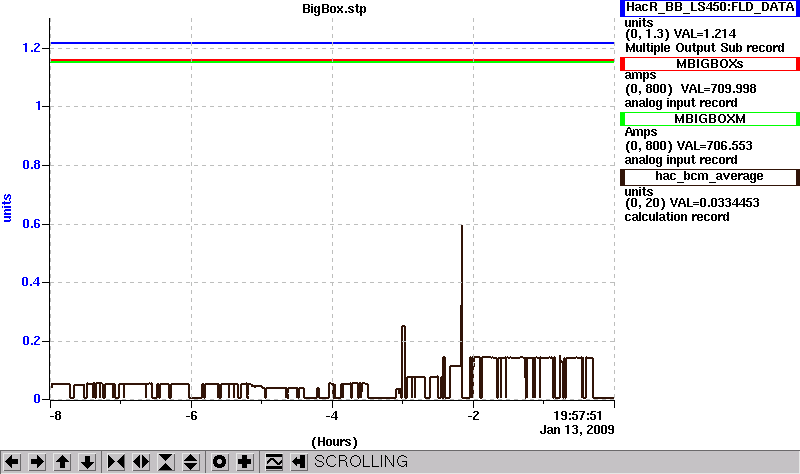Click the plus toolbar icon

coord(244,462)
